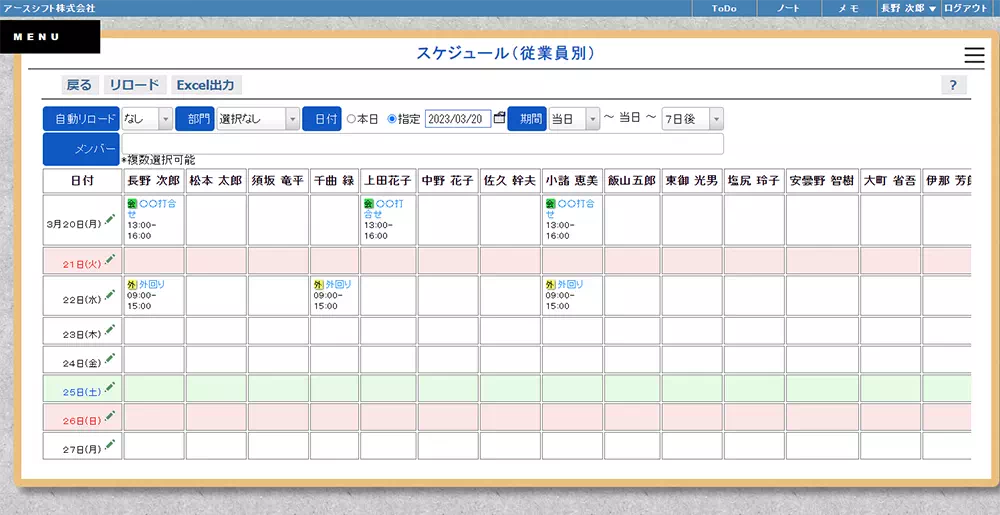Edit schedule pencil for 22日(水)

click(x=110, y=294)
